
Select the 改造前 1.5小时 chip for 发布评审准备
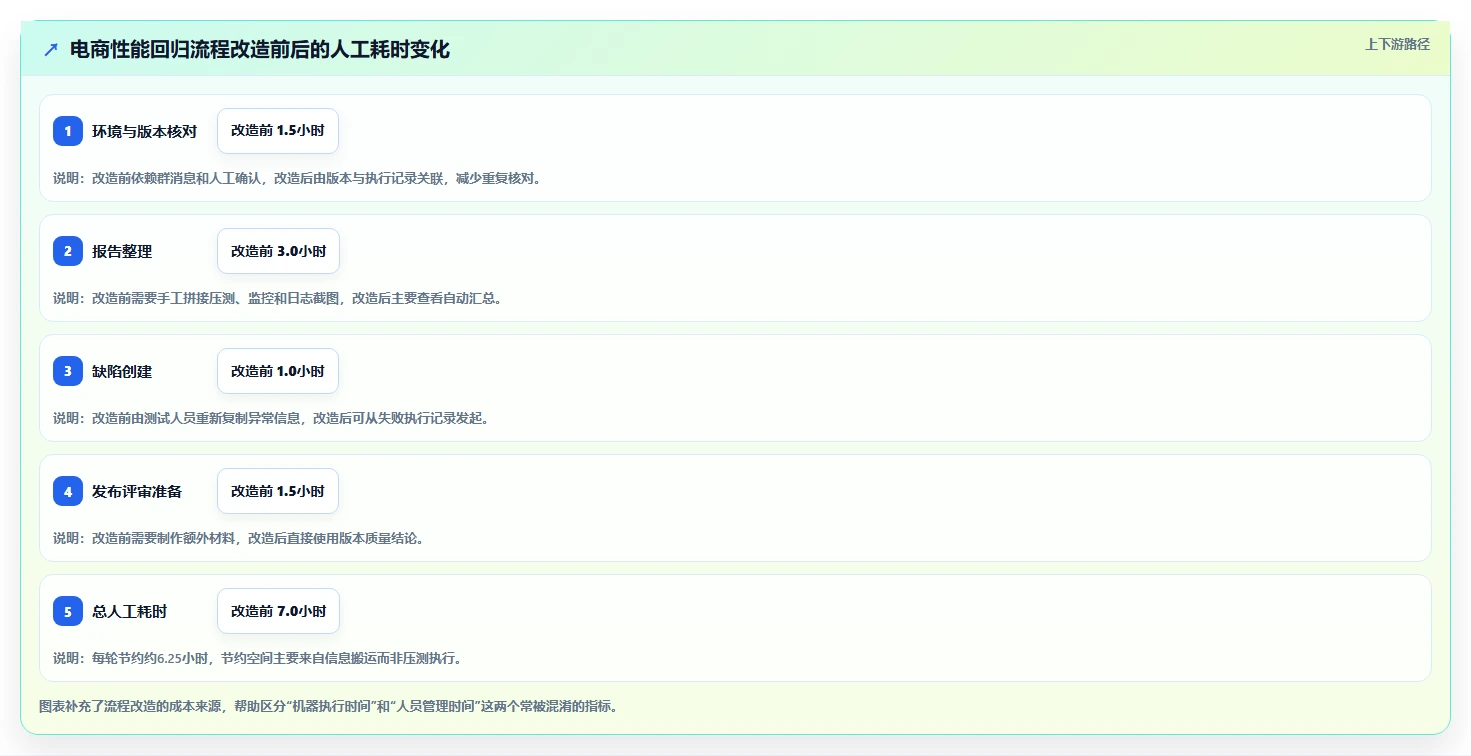pyautogui.click(x=278, y=491)
